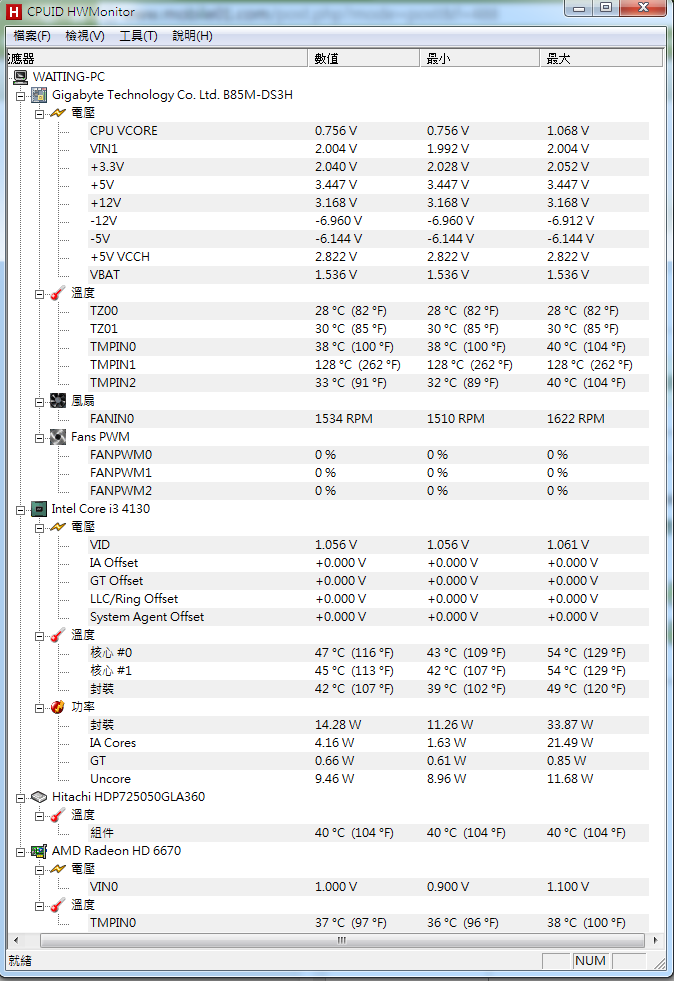Image resolution: width=677 pixels, height=981 pixels.
Task: Click the thermometer icon under Hitachi drive
Action: pos(58,815)
